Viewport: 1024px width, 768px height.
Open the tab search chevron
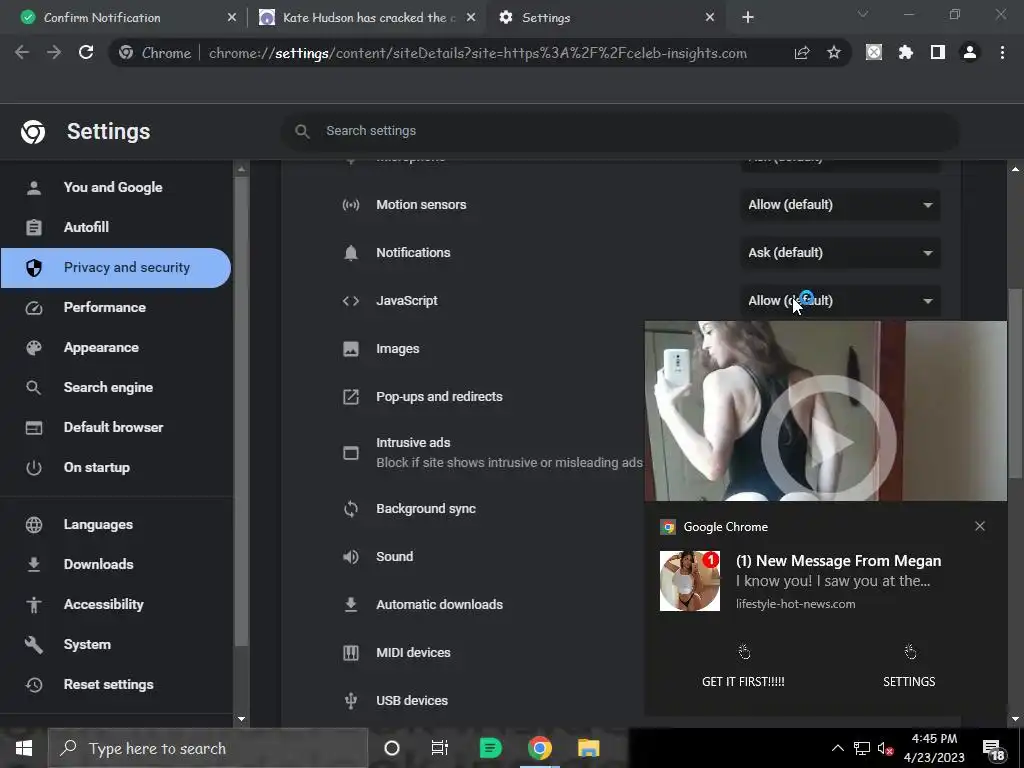click(x=863, y=14)
